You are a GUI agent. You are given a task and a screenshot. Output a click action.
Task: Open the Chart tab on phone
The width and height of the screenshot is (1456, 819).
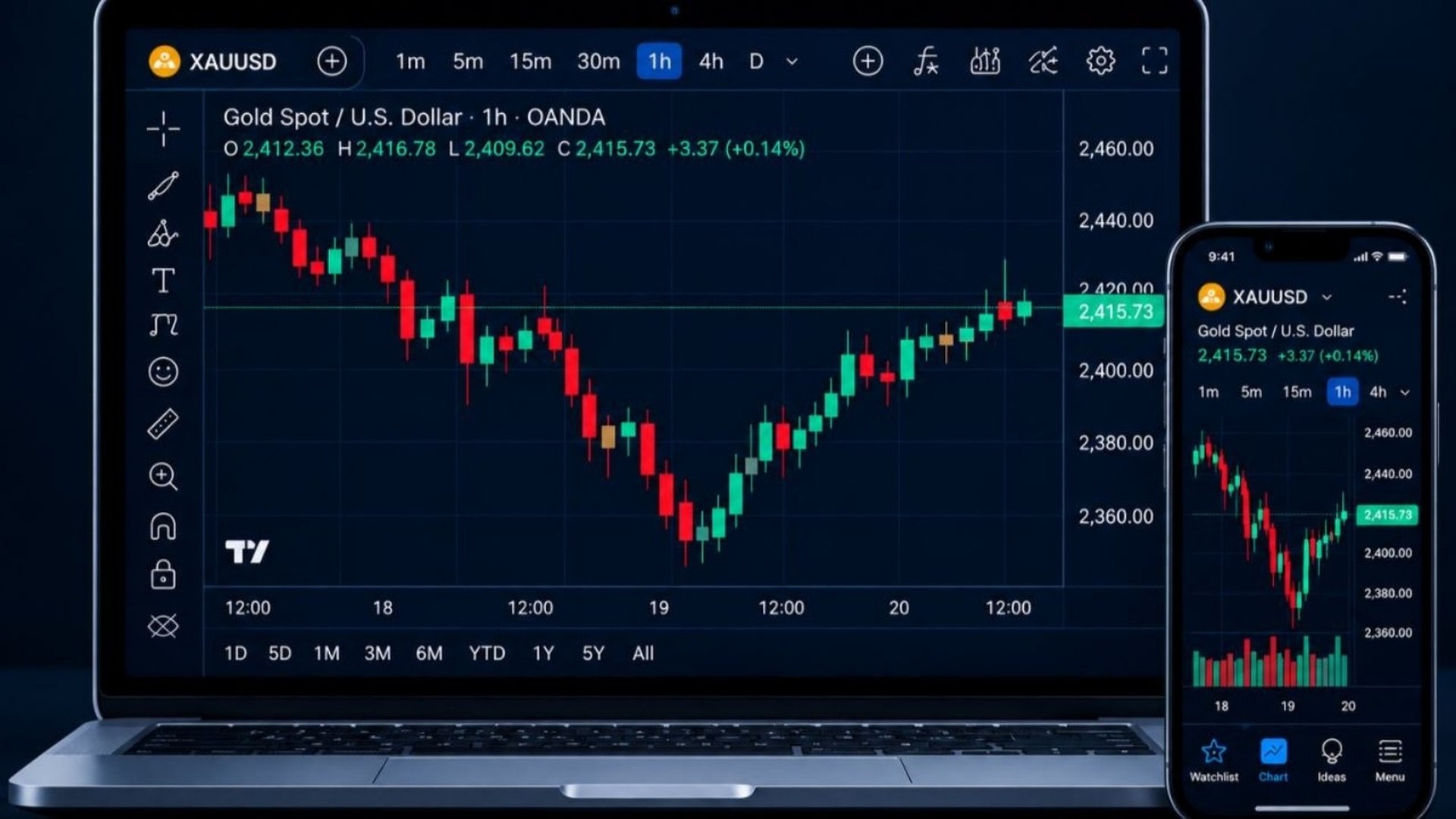[1273, 761]
